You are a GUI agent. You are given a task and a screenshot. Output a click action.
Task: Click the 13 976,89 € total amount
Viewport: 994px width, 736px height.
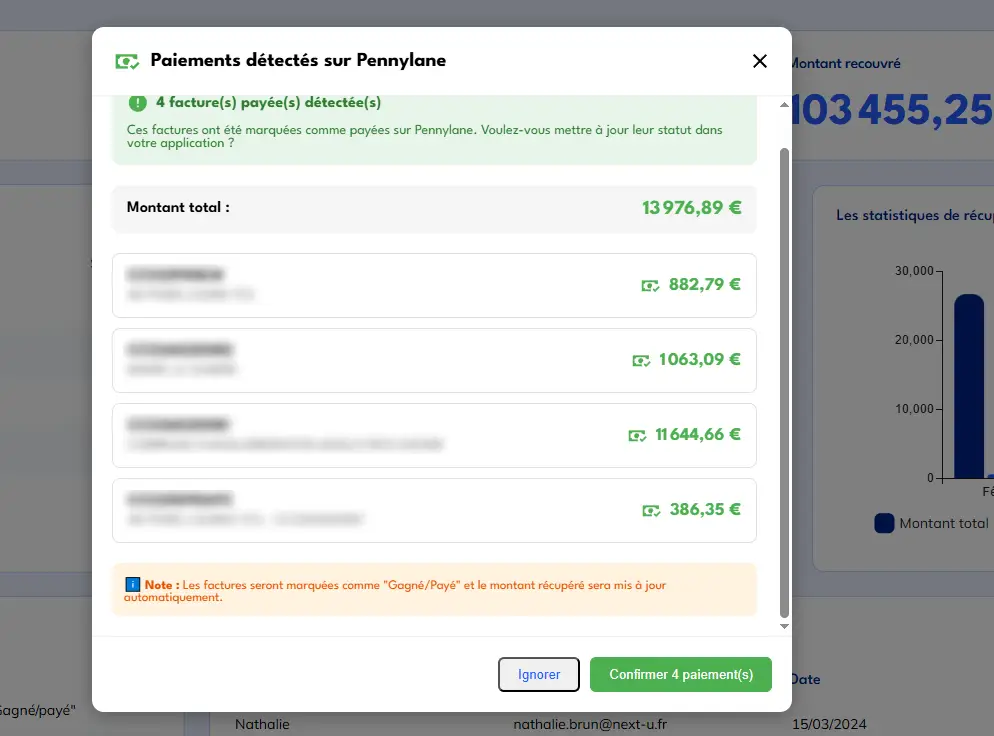(691, 208)
